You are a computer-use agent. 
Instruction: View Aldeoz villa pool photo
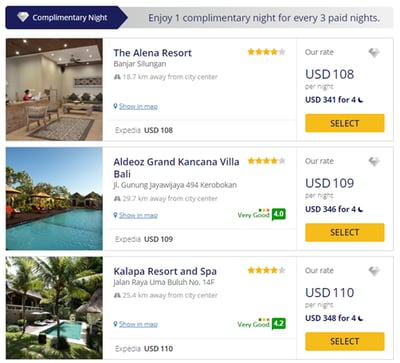coord(54,199)
